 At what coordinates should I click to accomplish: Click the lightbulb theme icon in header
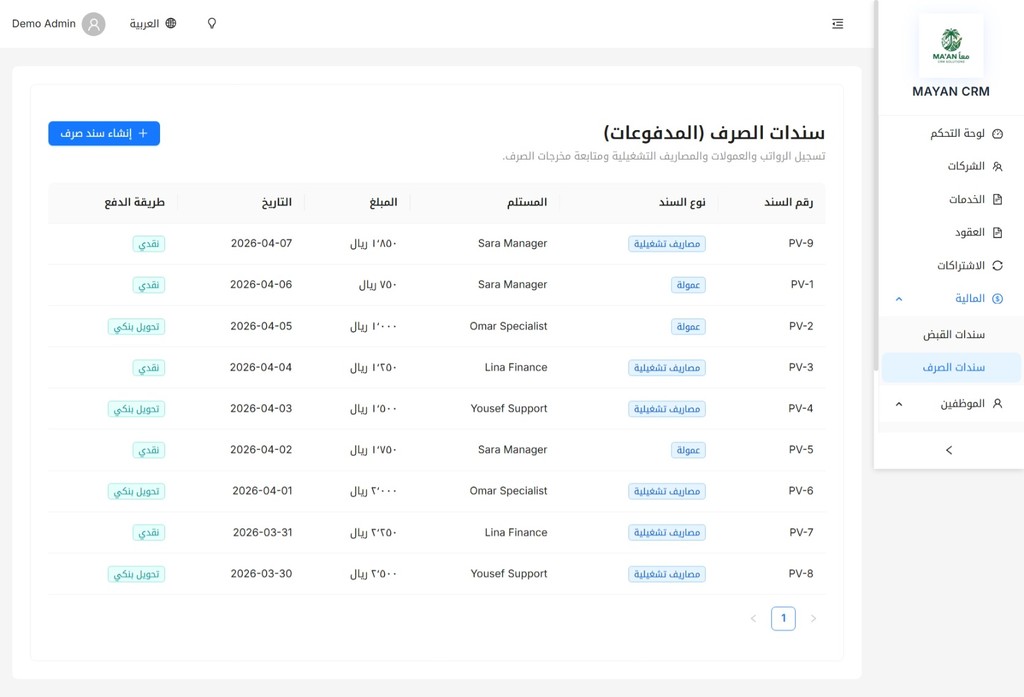[x=212, y=24]
